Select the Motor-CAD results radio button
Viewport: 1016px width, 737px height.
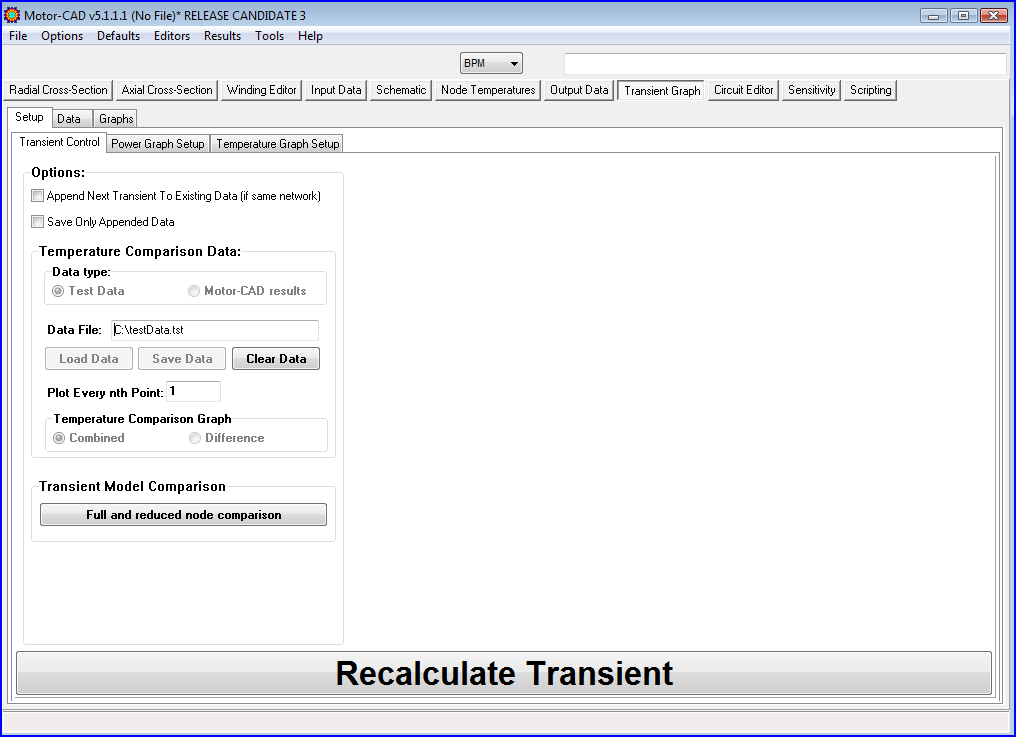pos(194,291)
